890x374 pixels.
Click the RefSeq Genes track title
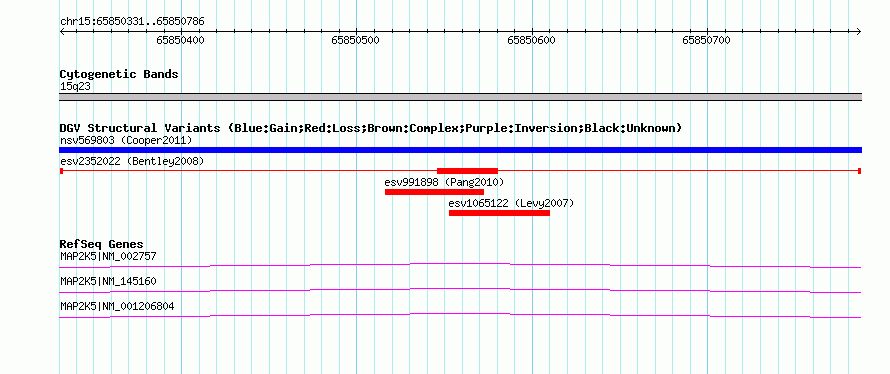(102, 245)
